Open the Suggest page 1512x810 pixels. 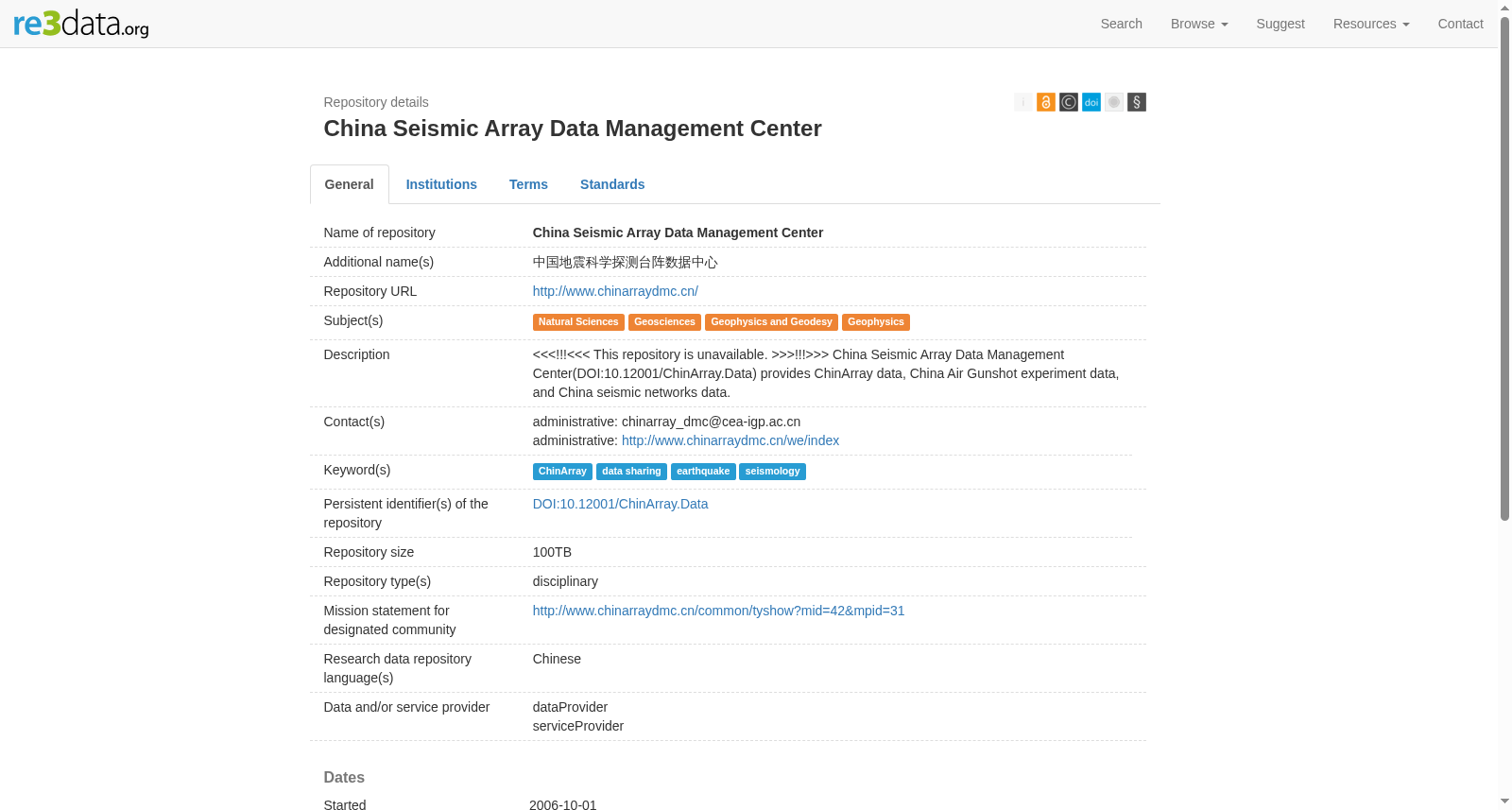click(x=1280, y=24)
